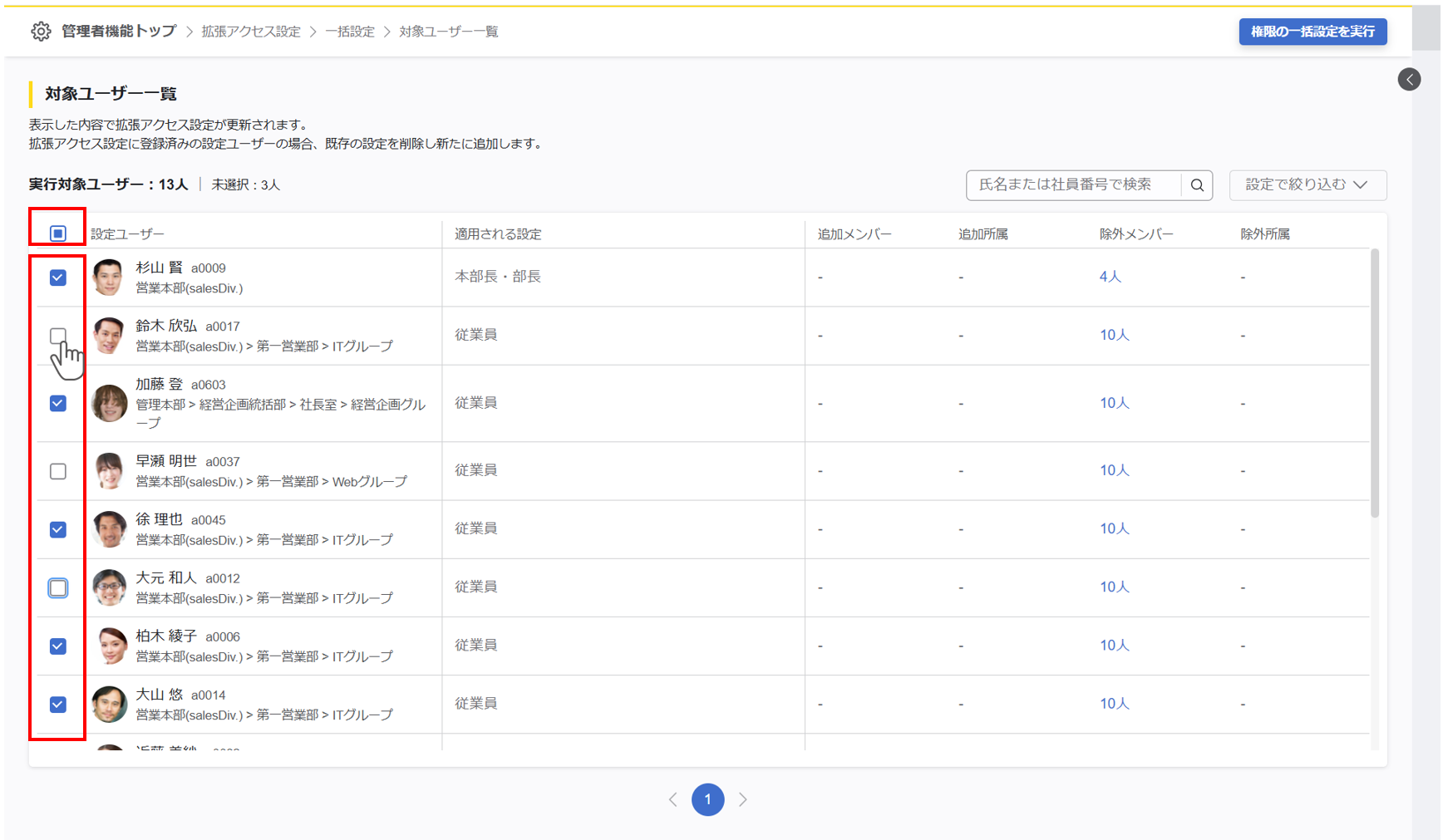Click the 設定ユーザー column header

127,234
